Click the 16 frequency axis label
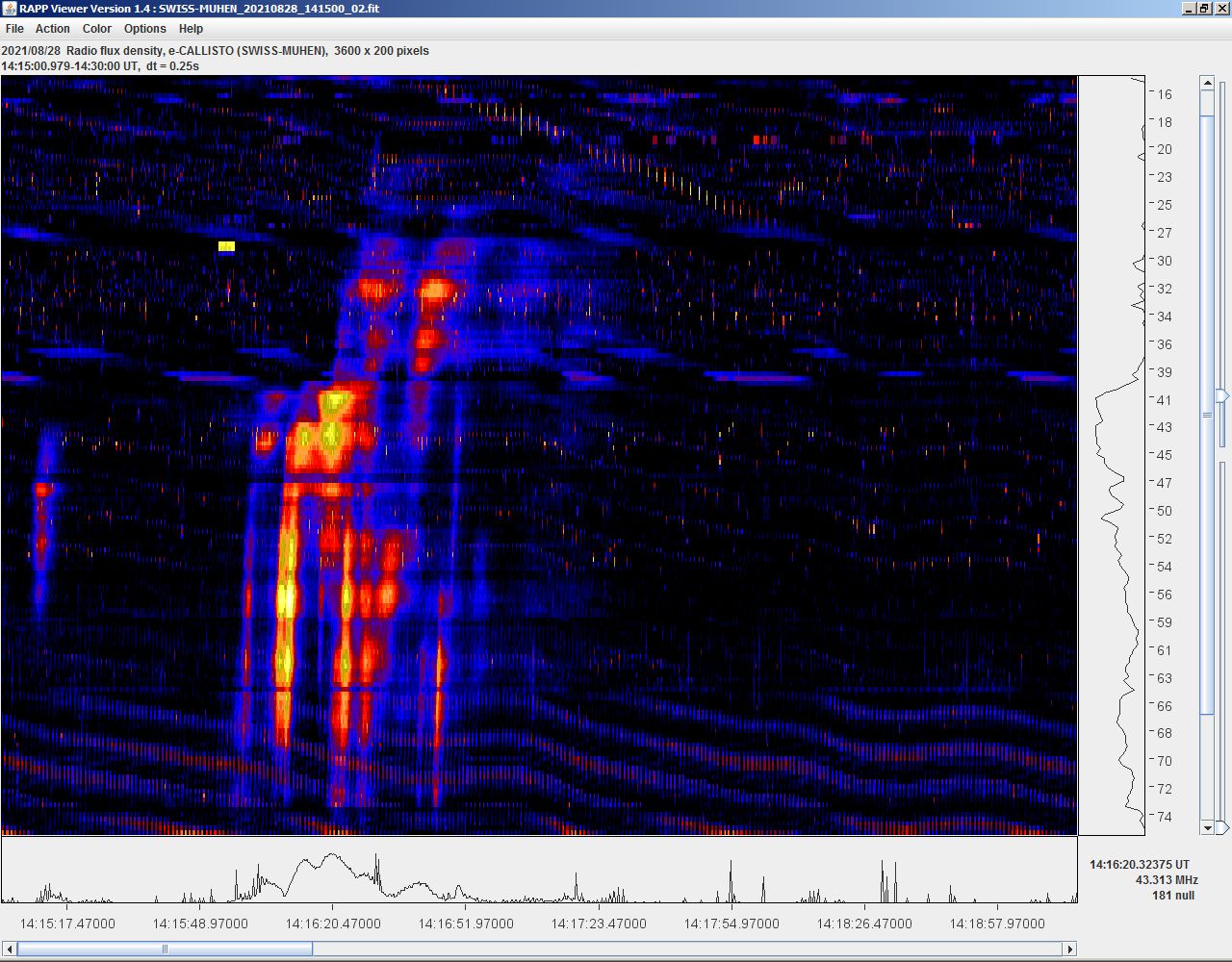This screenshot has height=962, width=1232. click(x=1165, y=94)
